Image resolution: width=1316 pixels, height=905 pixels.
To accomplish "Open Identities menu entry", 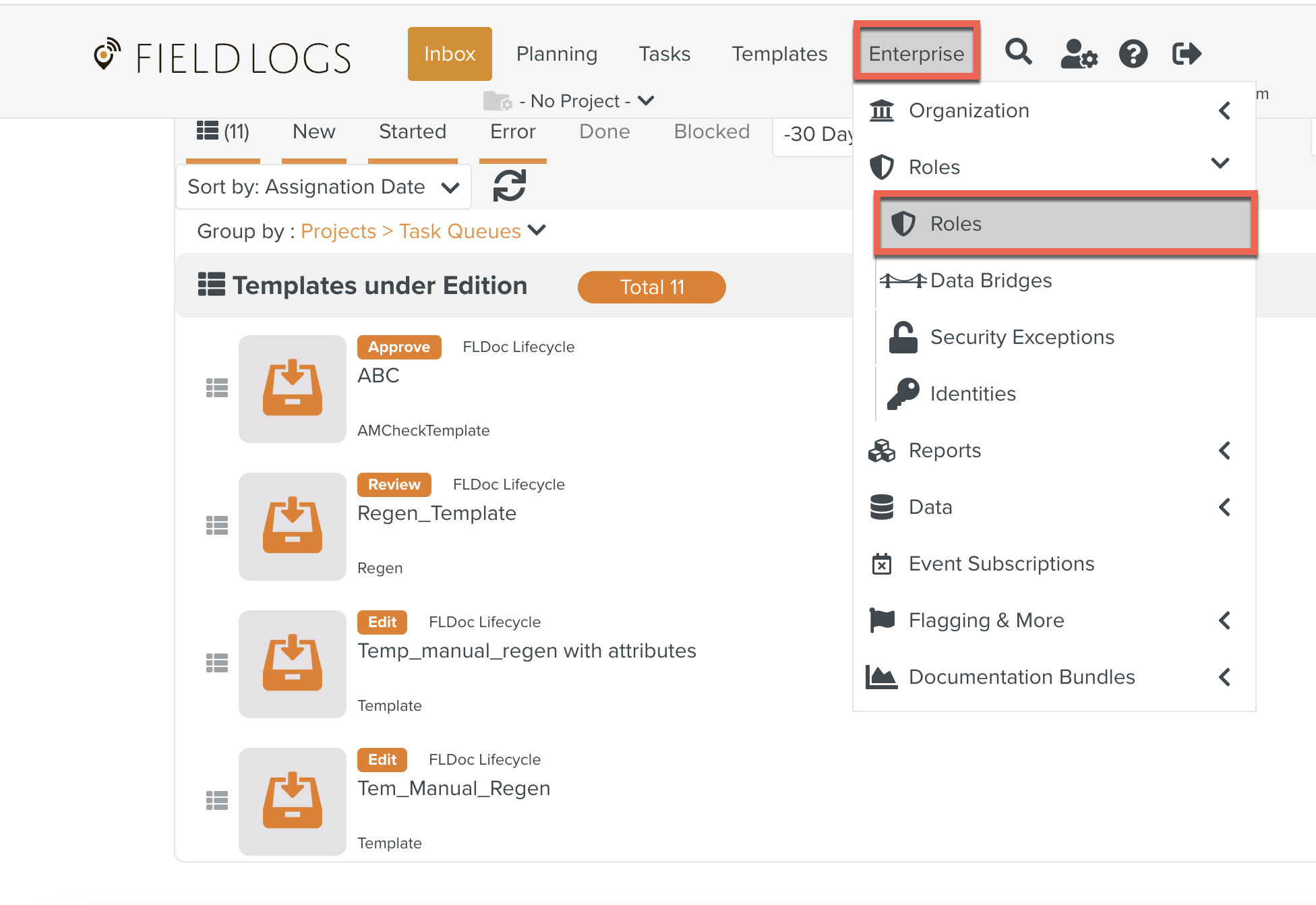I will point(1065,394).
